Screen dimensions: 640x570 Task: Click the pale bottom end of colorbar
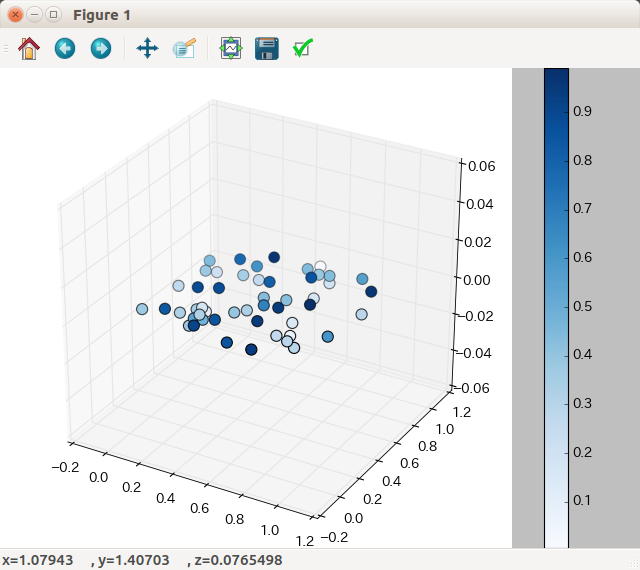coord(556,539)
